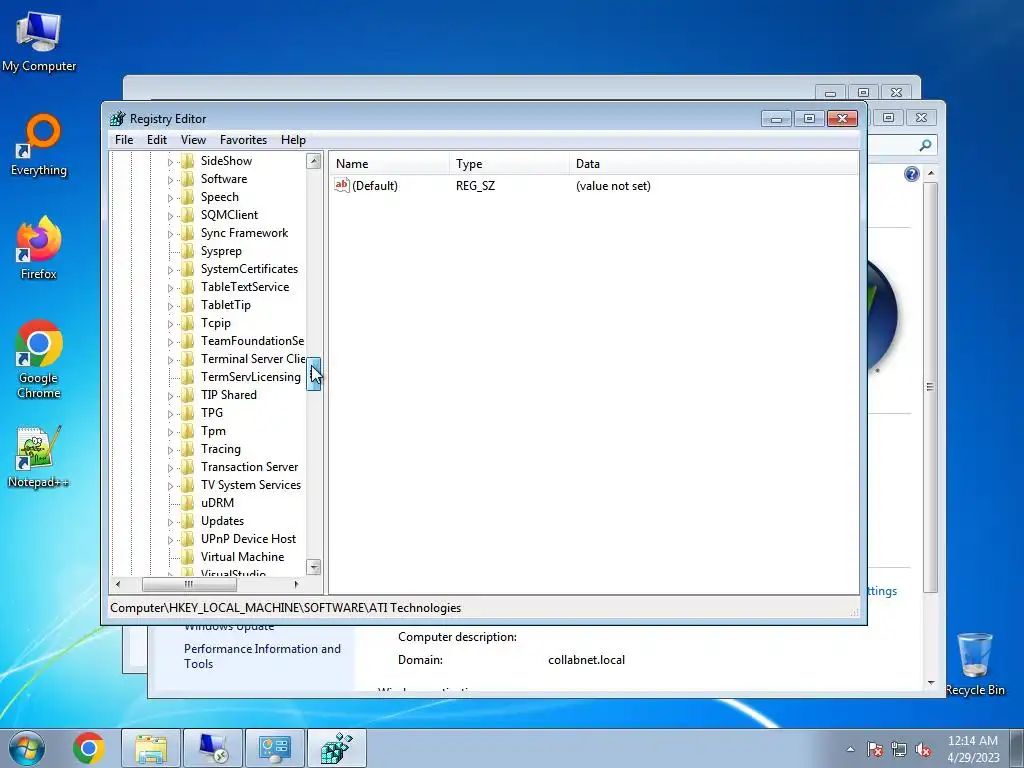1024x768 pixels.
Task: Click the search magnifier in System window
Action: click(925, 145)
